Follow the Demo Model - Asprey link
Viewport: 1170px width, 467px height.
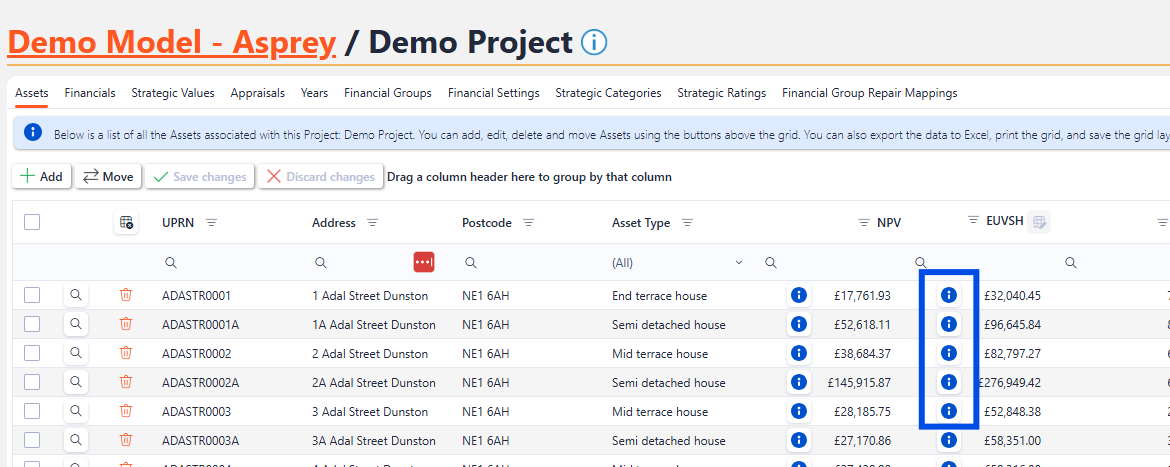171,43
